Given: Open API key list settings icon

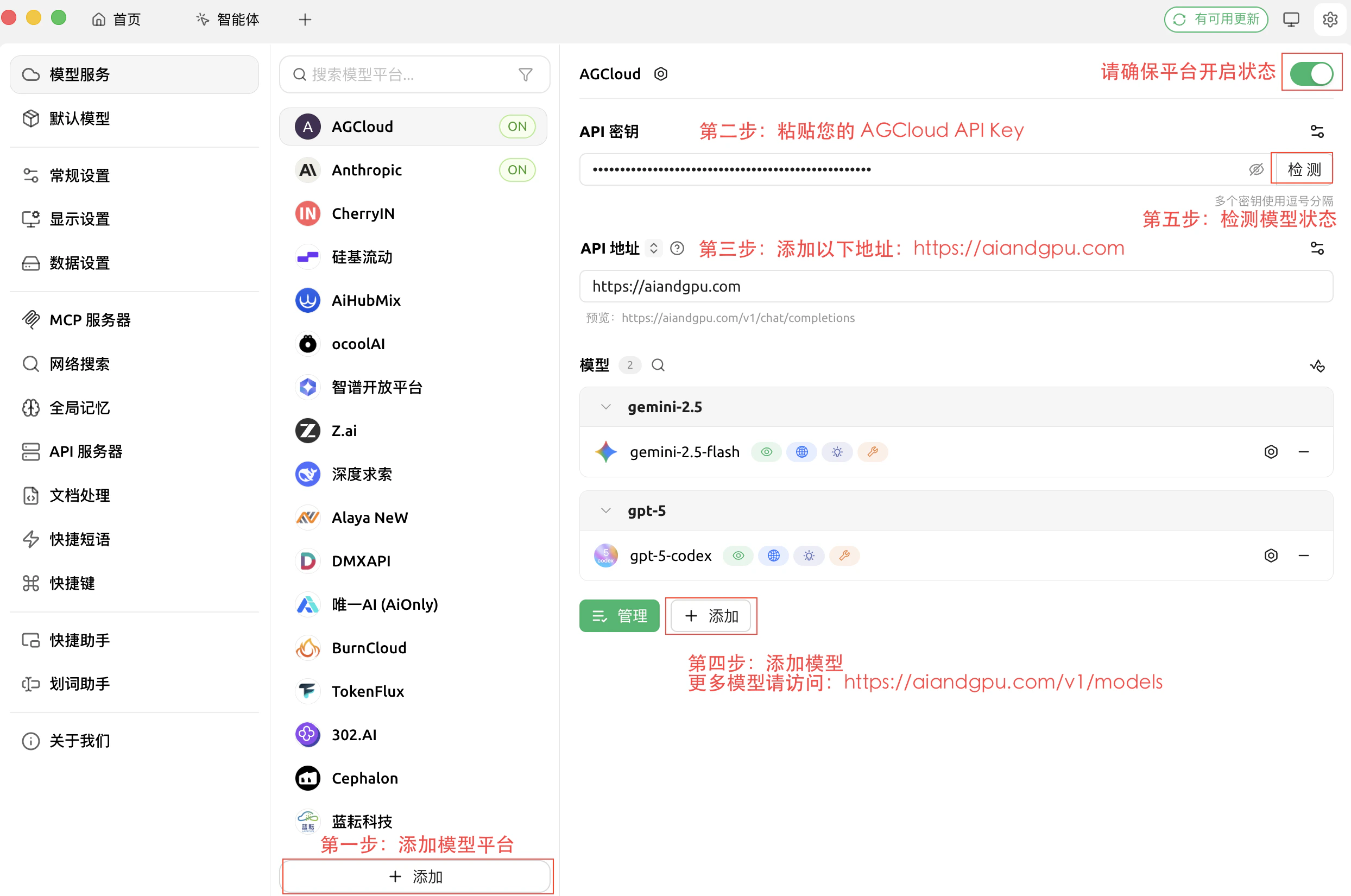Looking at the screenshot, I should click(x=1317, y=131).
